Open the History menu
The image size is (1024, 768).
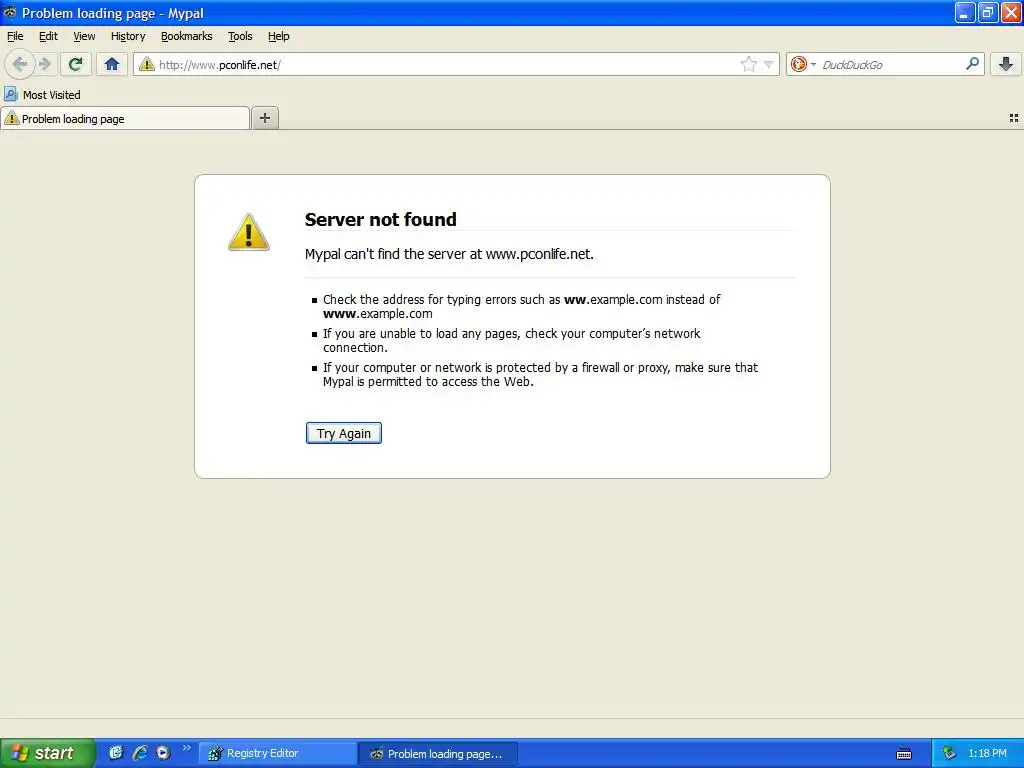pyautogui.click(x=128, y=36)
